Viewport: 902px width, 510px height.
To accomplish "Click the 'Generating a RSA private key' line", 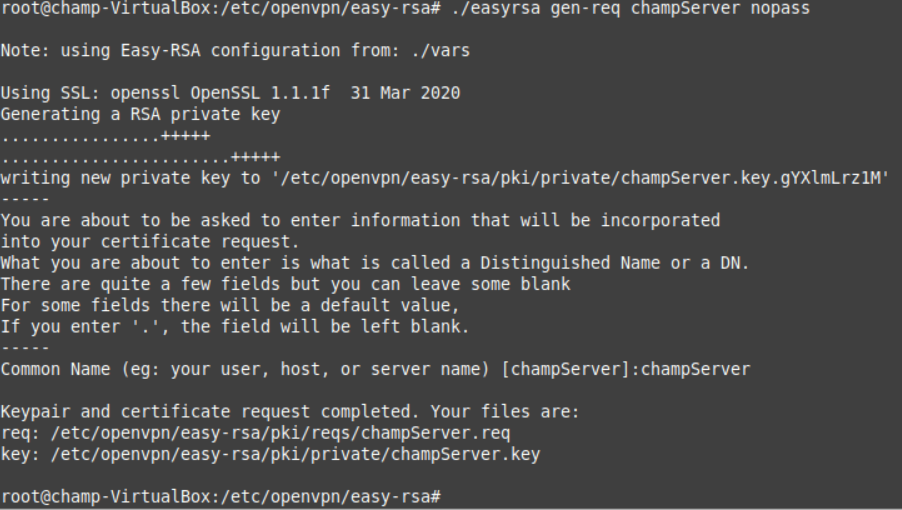I will point(140,114).
